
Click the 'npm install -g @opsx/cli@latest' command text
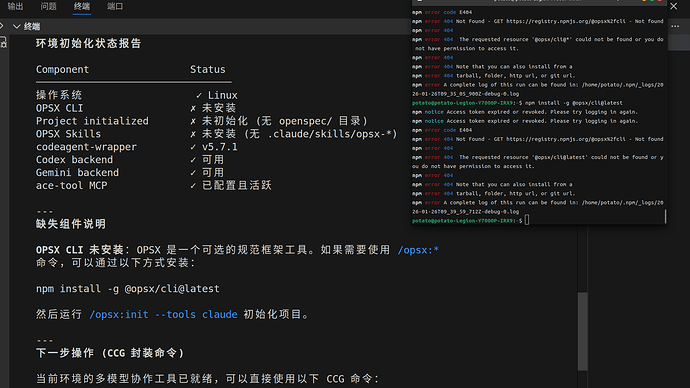(x=128, y=289)
